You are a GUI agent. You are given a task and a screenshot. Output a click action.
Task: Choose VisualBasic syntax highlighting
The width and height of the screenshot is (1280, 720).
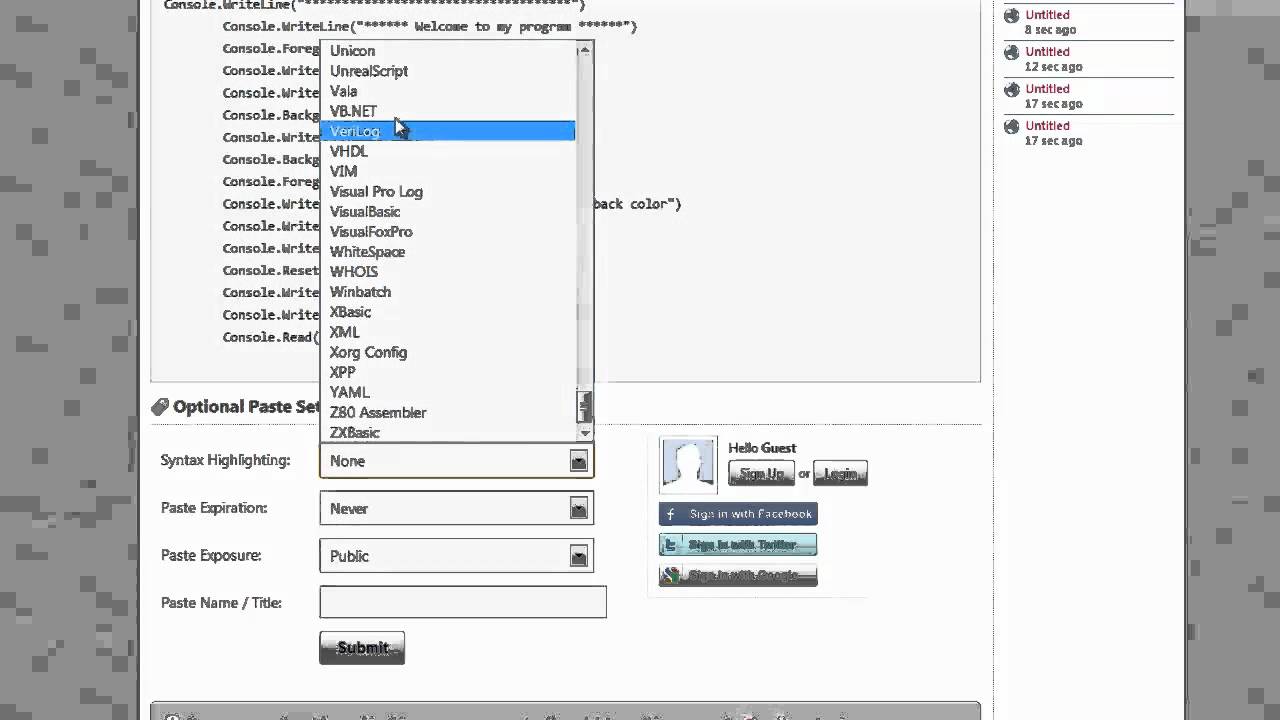(365, 211)
